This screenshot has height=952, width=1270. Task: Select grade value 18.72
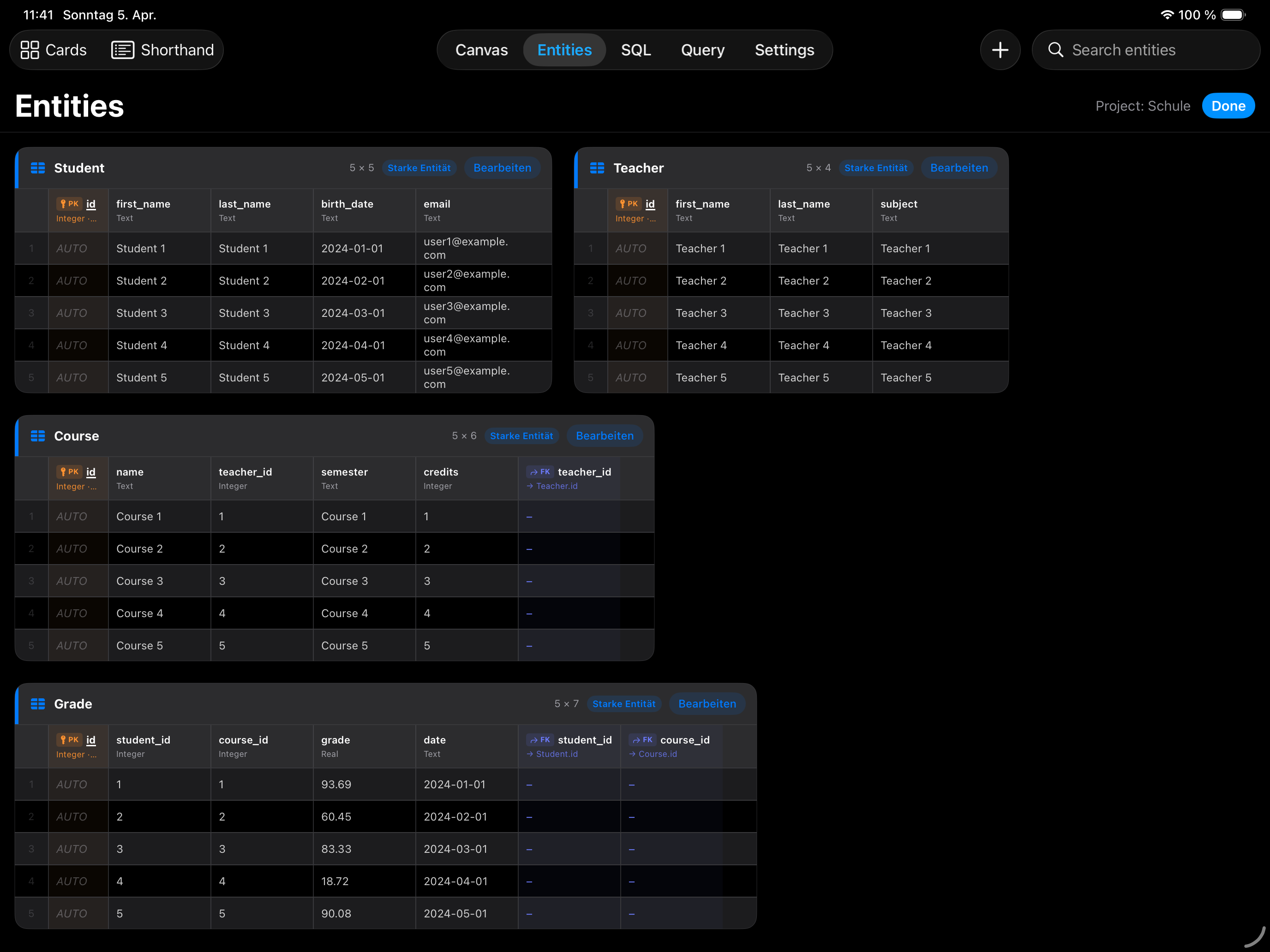pyautogui.click(x=364, y=881)
